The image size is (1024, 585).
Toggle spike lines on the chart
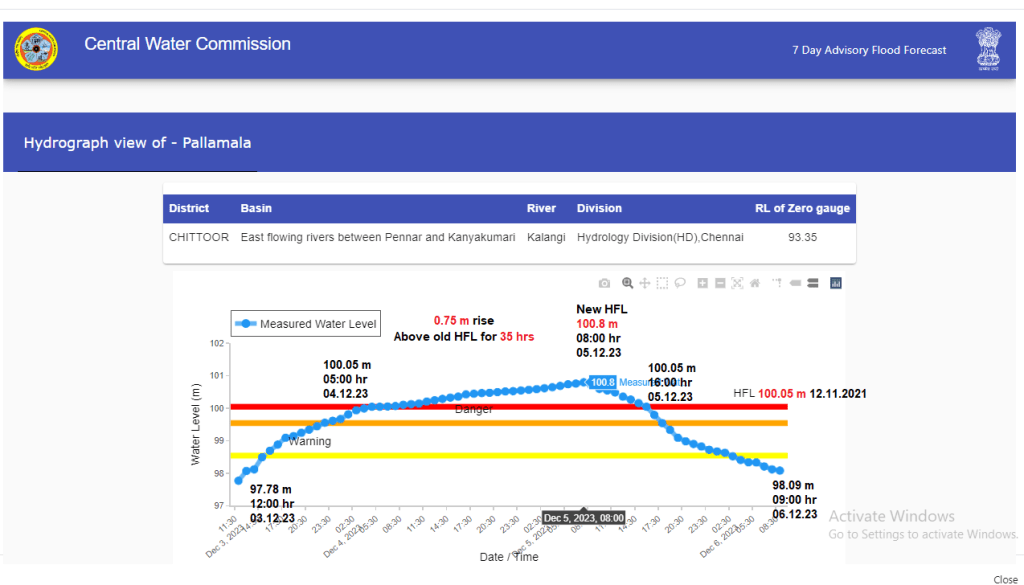[x=777, y=283]
